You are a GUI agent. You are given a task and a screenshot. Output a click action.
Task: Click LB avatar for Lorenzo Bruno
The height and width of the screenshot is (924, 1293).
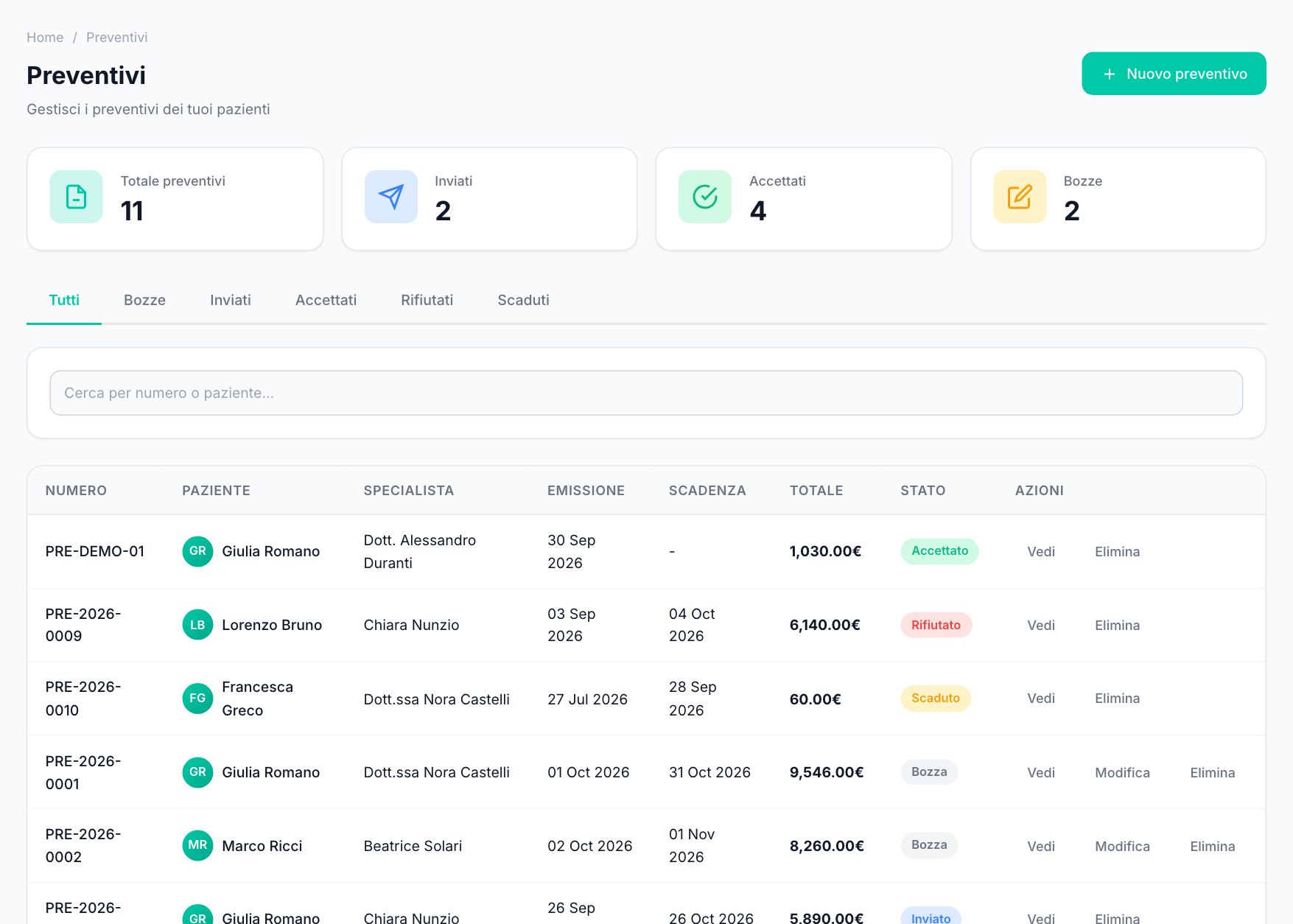(197, 625)
